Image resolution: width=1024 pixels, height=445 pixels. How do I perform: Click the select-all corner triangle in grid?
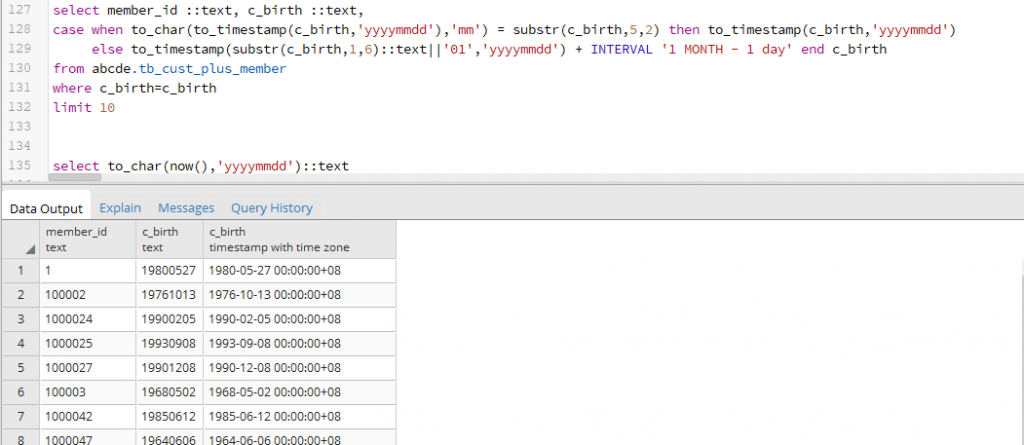point(30,250)
